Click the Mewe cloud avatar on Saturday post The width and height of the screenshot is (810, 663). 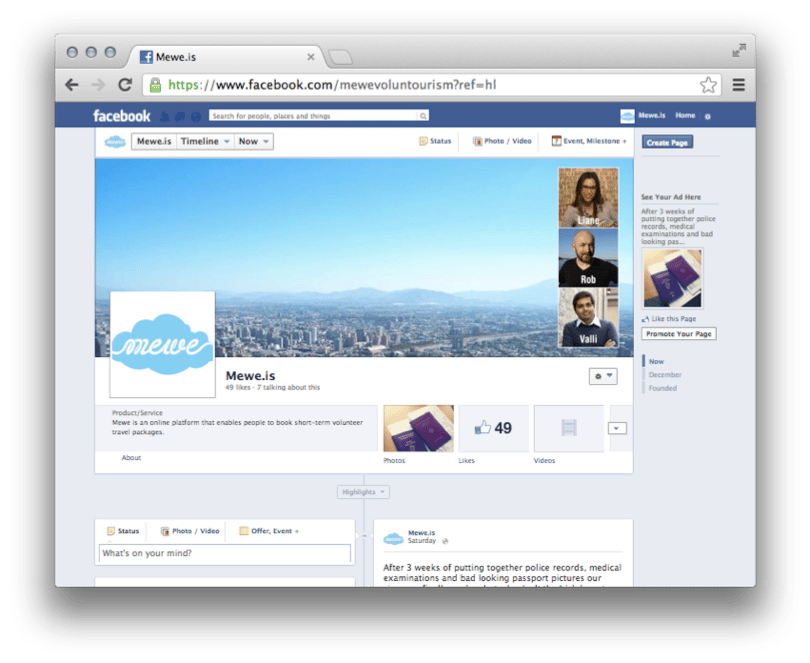coord(393,539)
